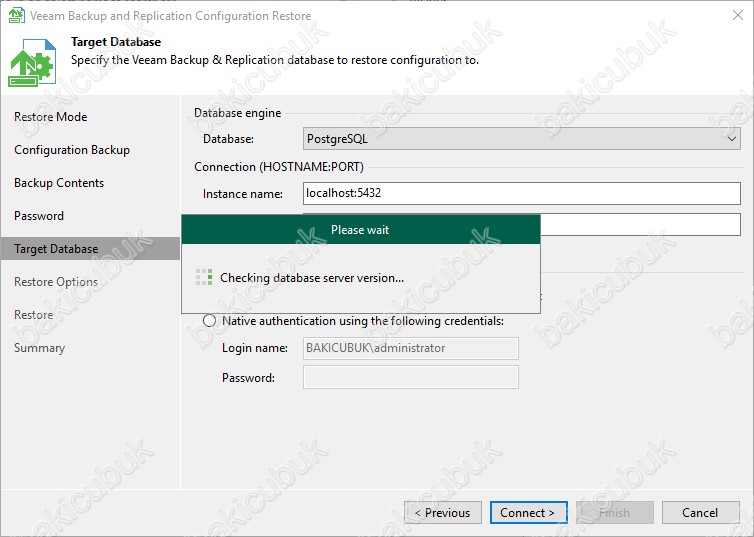The image size is (754, 537).
Task: Cancel the configuration restore wizard
Action: tap(701, 513)
